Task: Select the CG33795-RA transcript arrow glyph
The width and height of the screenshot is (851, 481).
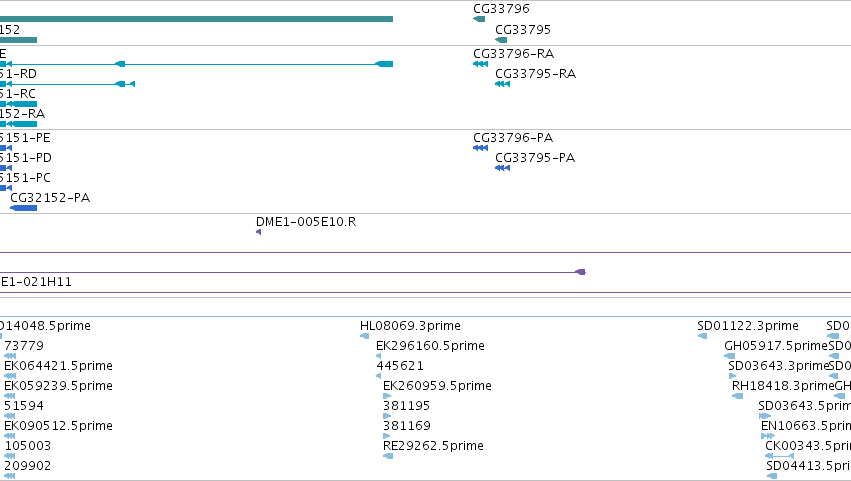Action: point(503,84)
